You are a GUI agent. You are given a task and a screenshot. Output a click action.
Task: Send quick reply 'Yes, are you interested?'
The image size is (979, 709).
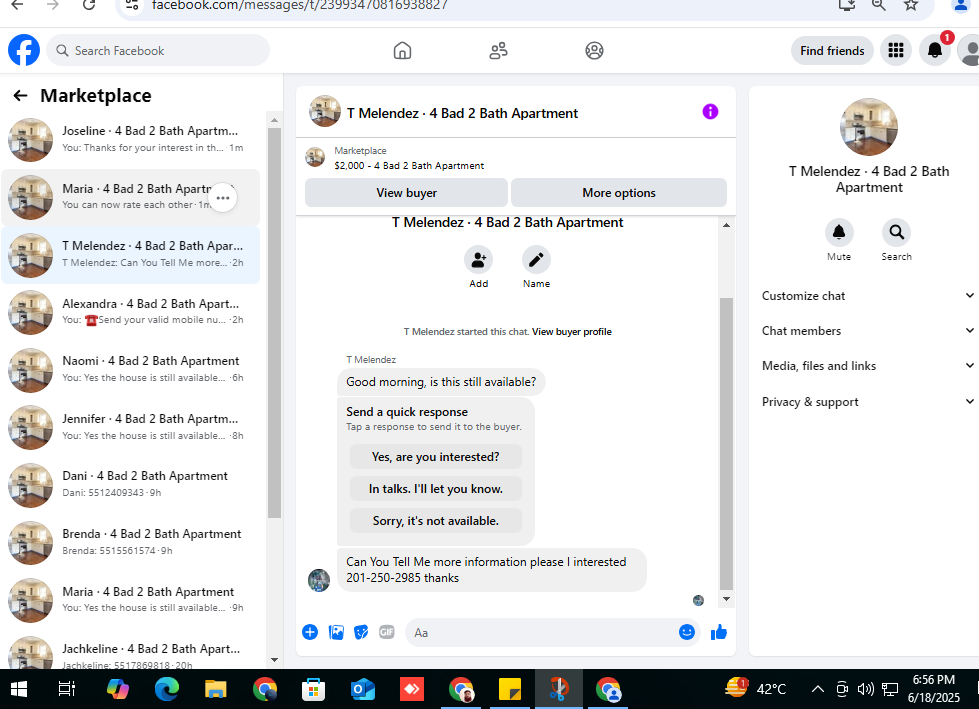[x=436, y=457]
